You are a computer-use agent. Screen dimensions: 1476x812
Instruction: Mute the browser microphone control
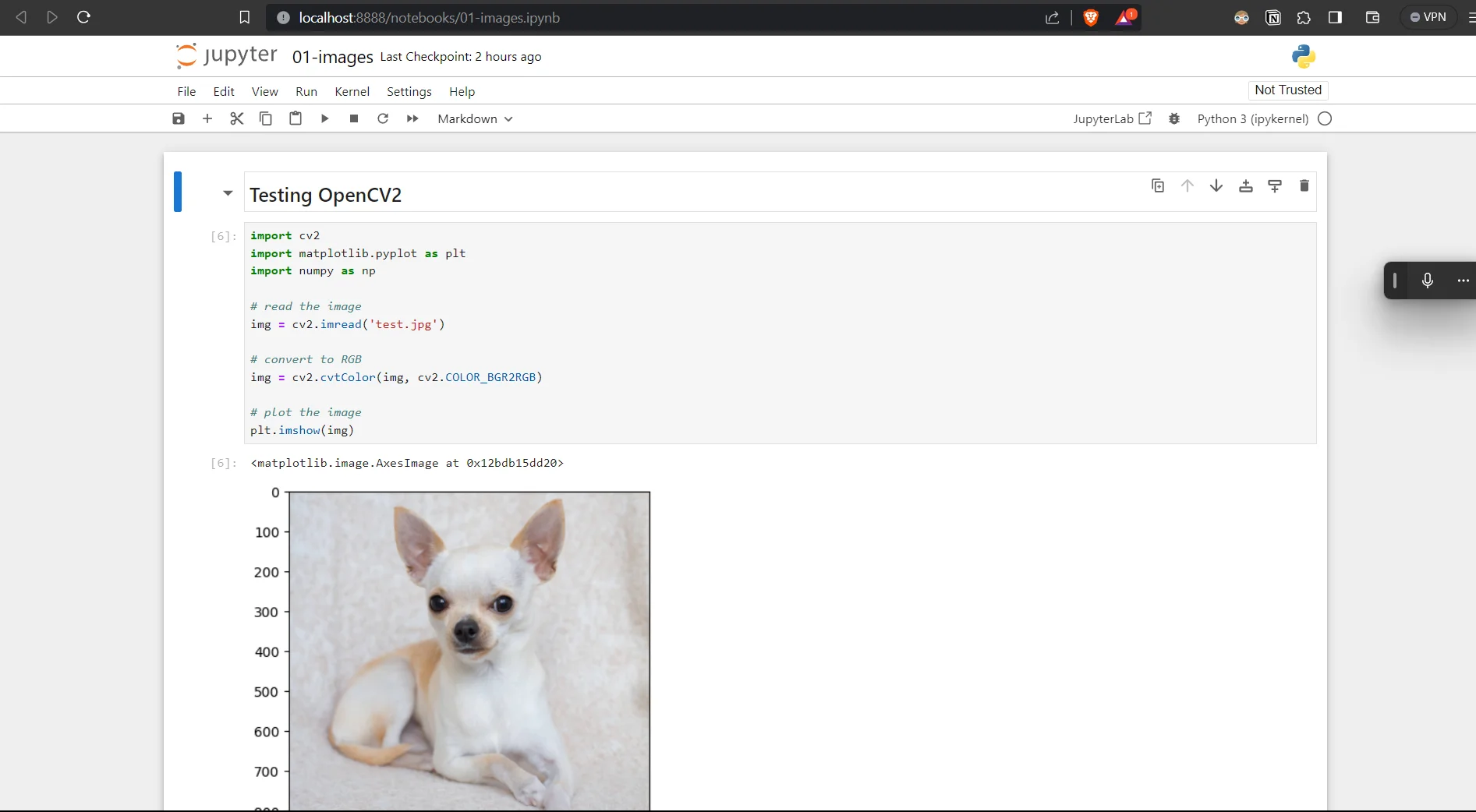[1428, 281]
